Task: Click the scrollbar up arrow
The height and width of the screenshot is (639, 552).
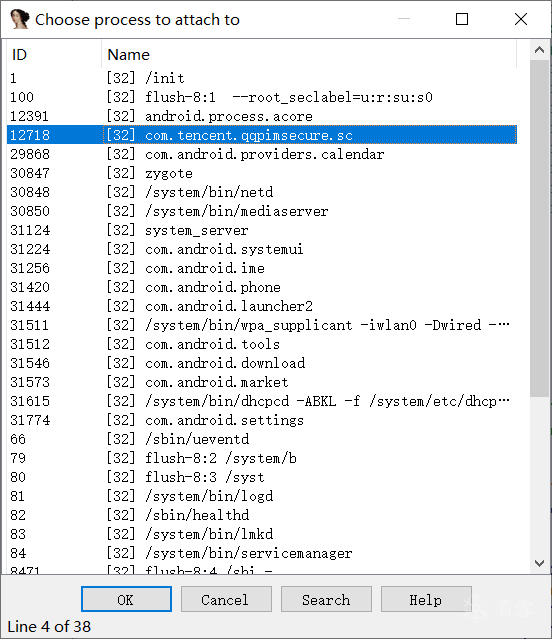Action: 539,50
